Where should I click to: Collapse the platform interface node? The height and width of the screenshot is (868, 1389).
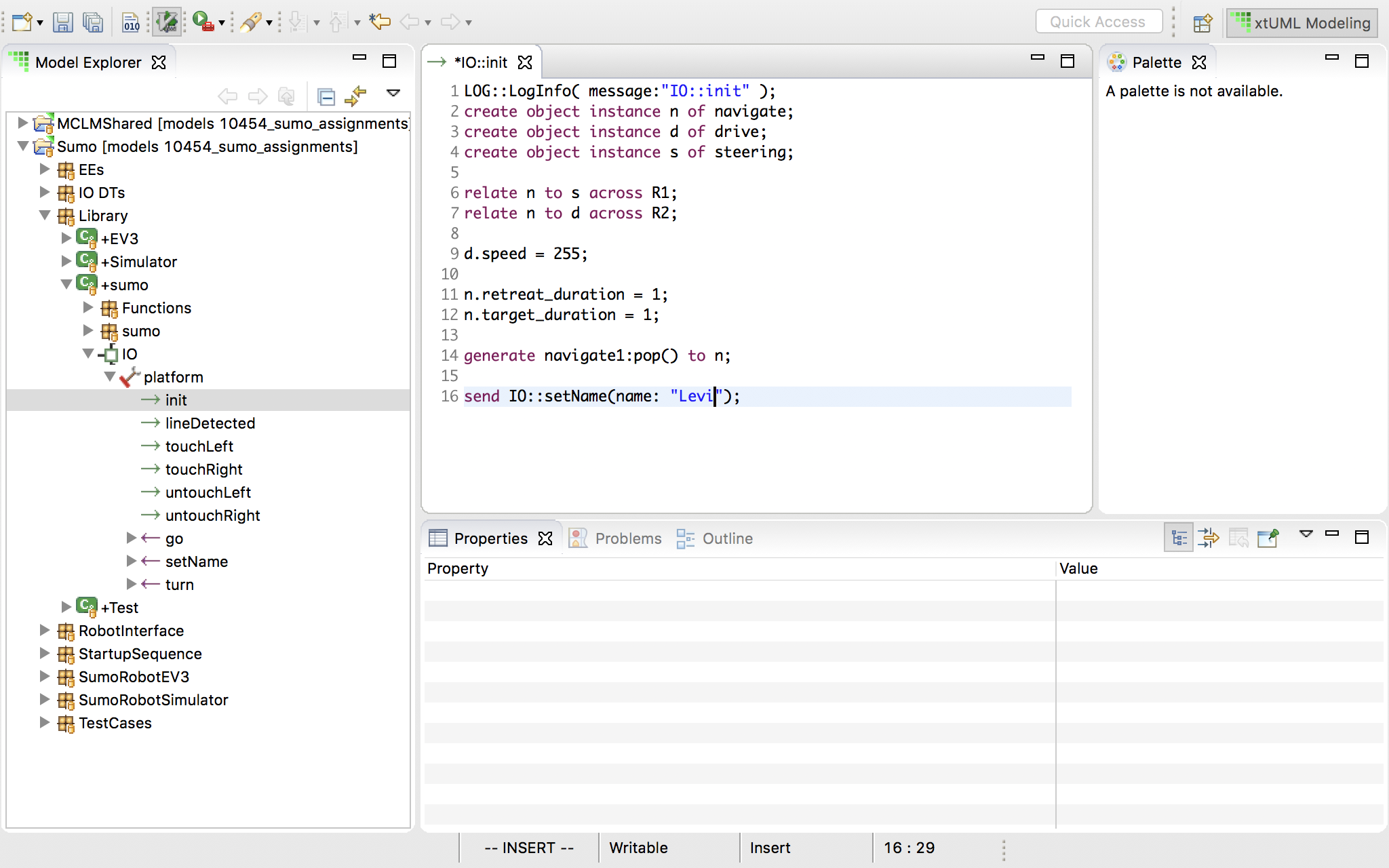pos(110,376)
